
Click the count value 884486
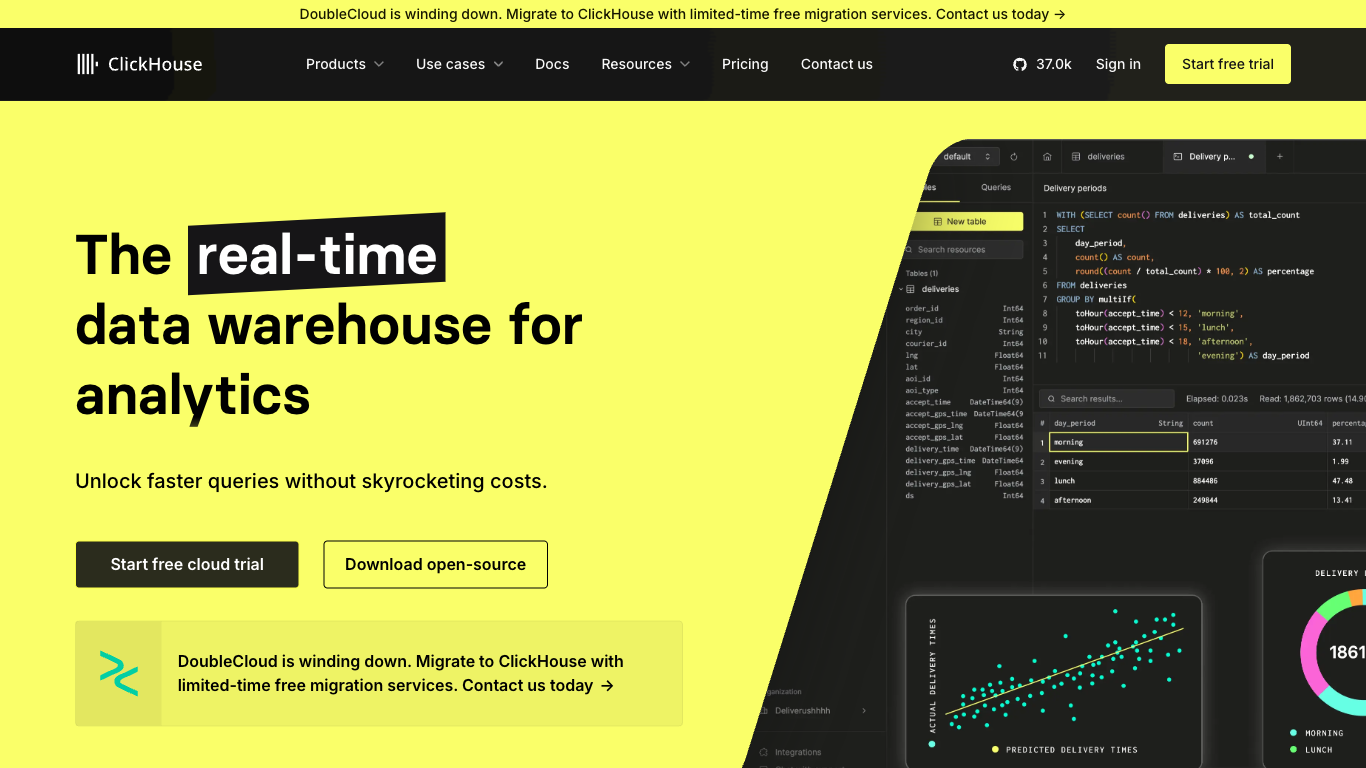tap(1205, 481)
